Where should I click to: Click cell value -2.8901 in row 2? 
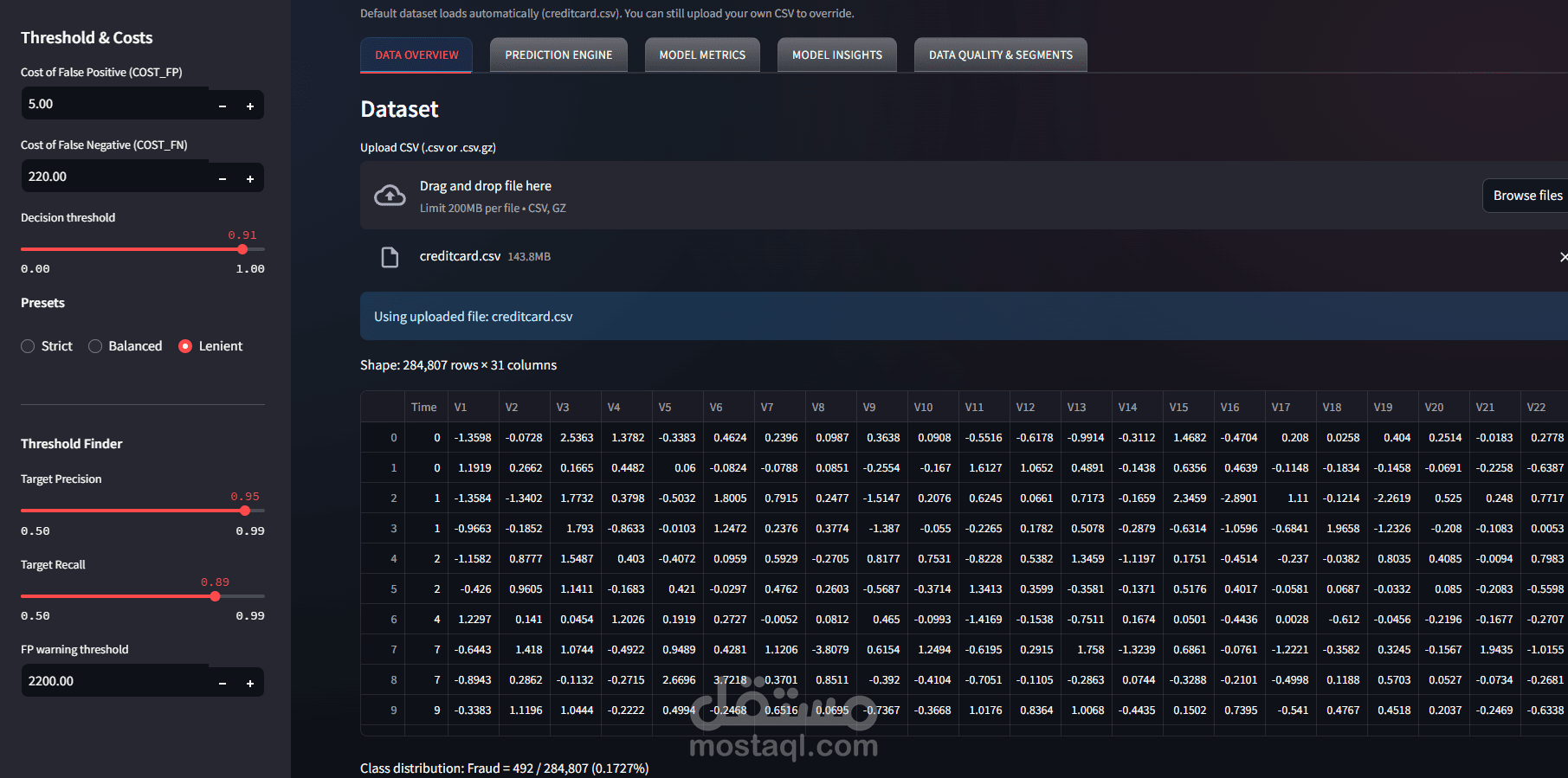[1239, 498]
